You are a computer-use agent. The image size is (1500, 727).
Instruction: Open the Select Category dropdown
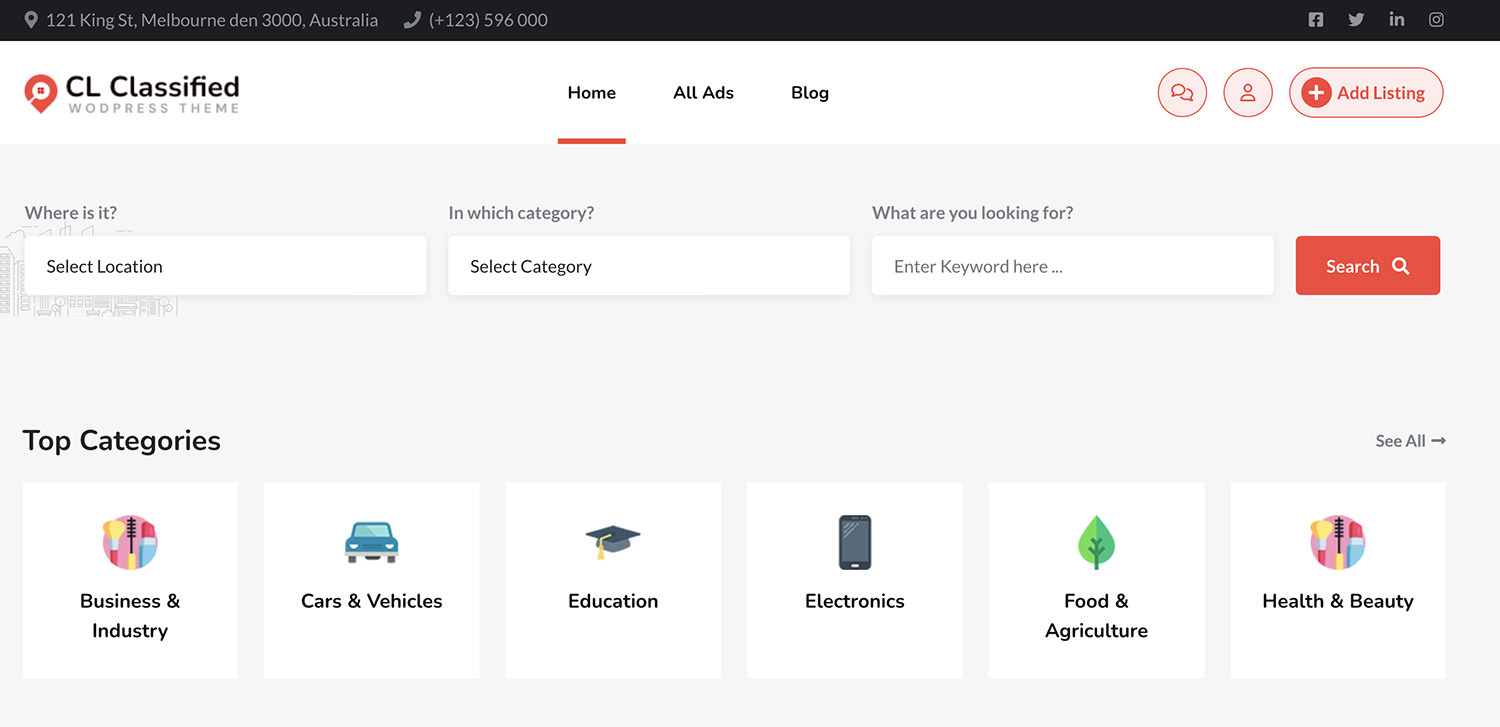[649, 266]
